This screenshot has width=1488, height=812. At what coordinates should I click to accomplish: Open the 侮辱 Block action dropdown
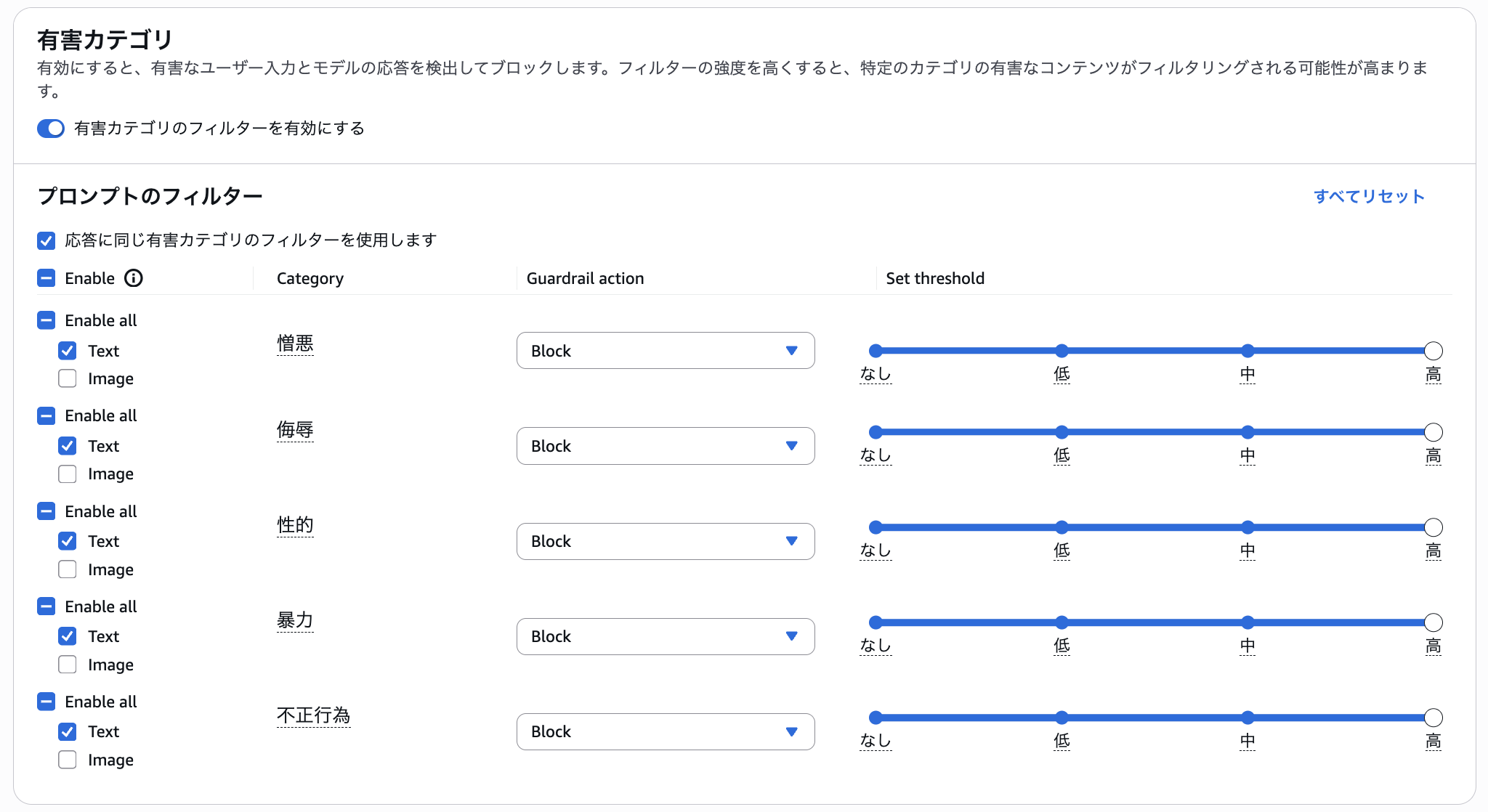(x=665, y=446)
